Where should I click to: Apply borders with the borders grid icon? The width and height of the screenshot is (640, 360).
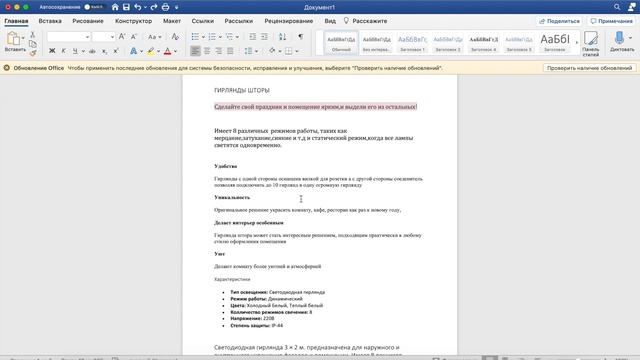pos(289,51)
